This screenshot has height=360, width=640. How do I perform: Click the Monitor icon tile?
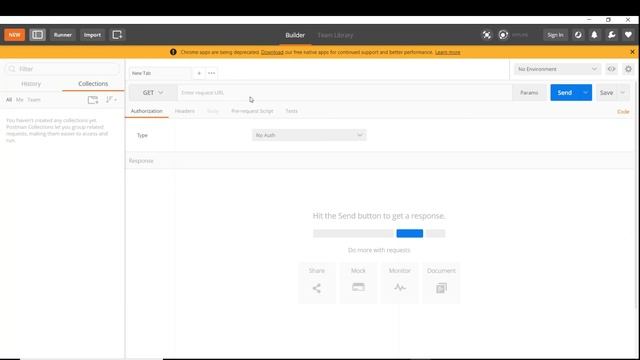pyautogui.click(x=400, y=283)
